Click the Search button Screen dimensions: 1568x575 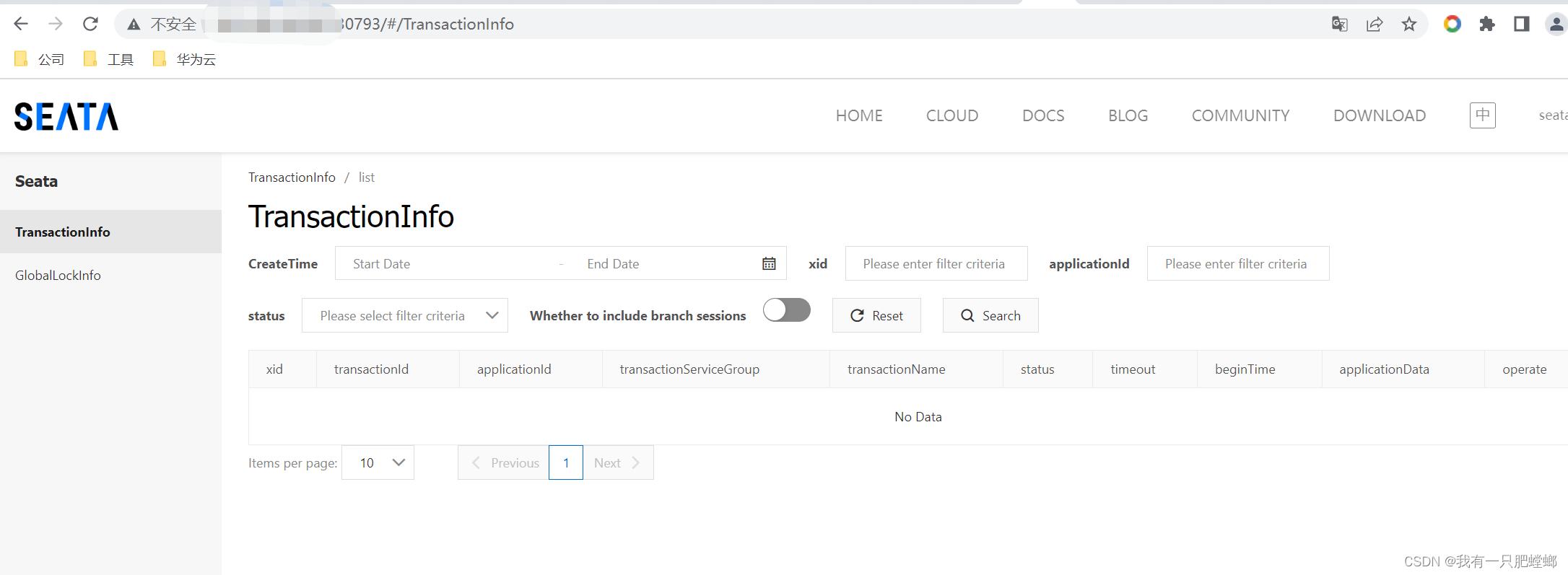click(990, 315)
